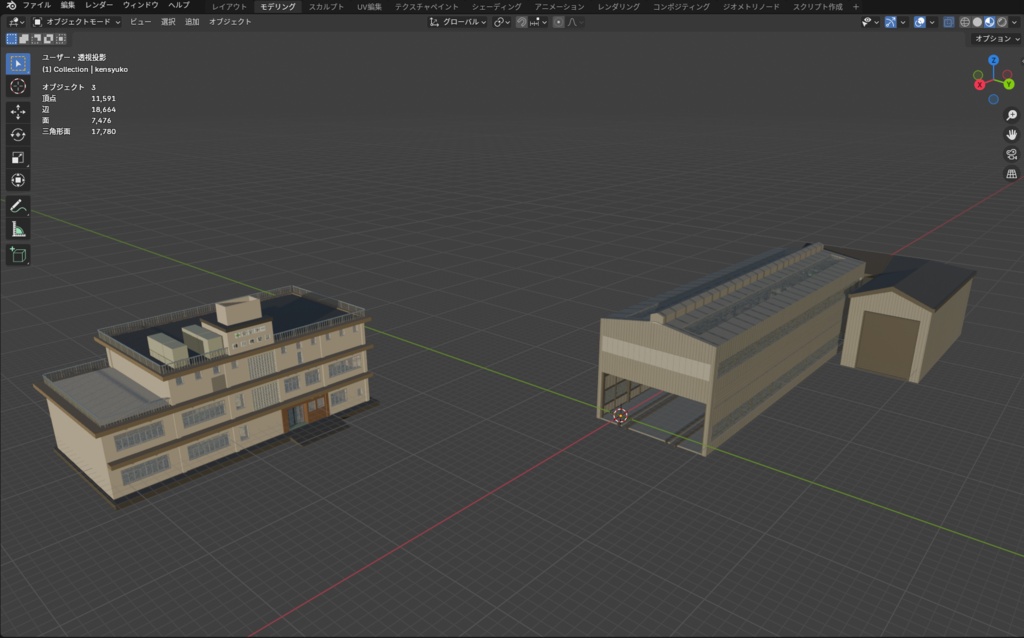Screen dimensions: 1024x638
Task: Click the hollow blue negative Z gizmo circle
Action: [993, 99]
